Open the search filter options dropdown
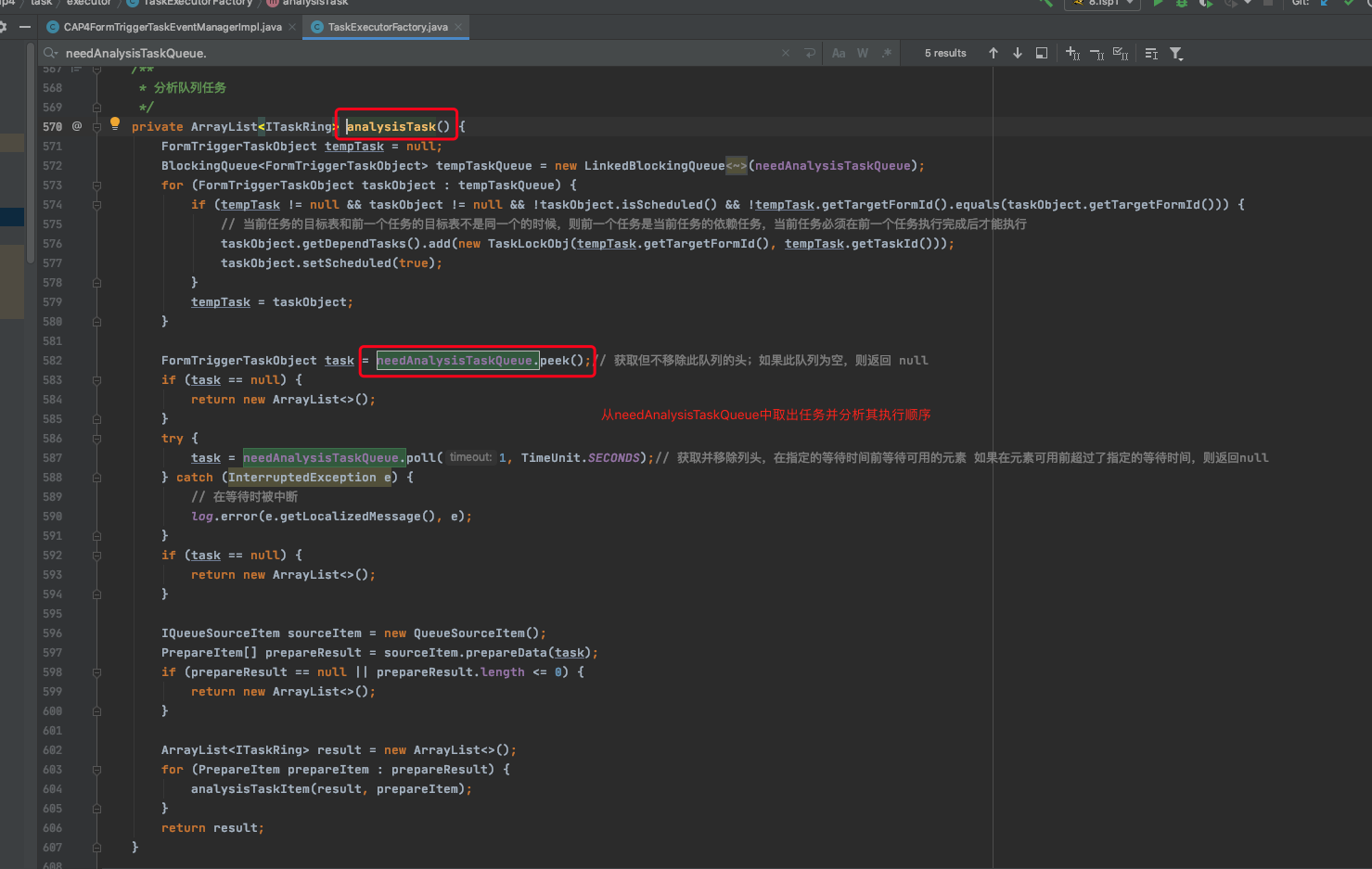This screenshot has width=1372, height=869. pos(1176,54)
